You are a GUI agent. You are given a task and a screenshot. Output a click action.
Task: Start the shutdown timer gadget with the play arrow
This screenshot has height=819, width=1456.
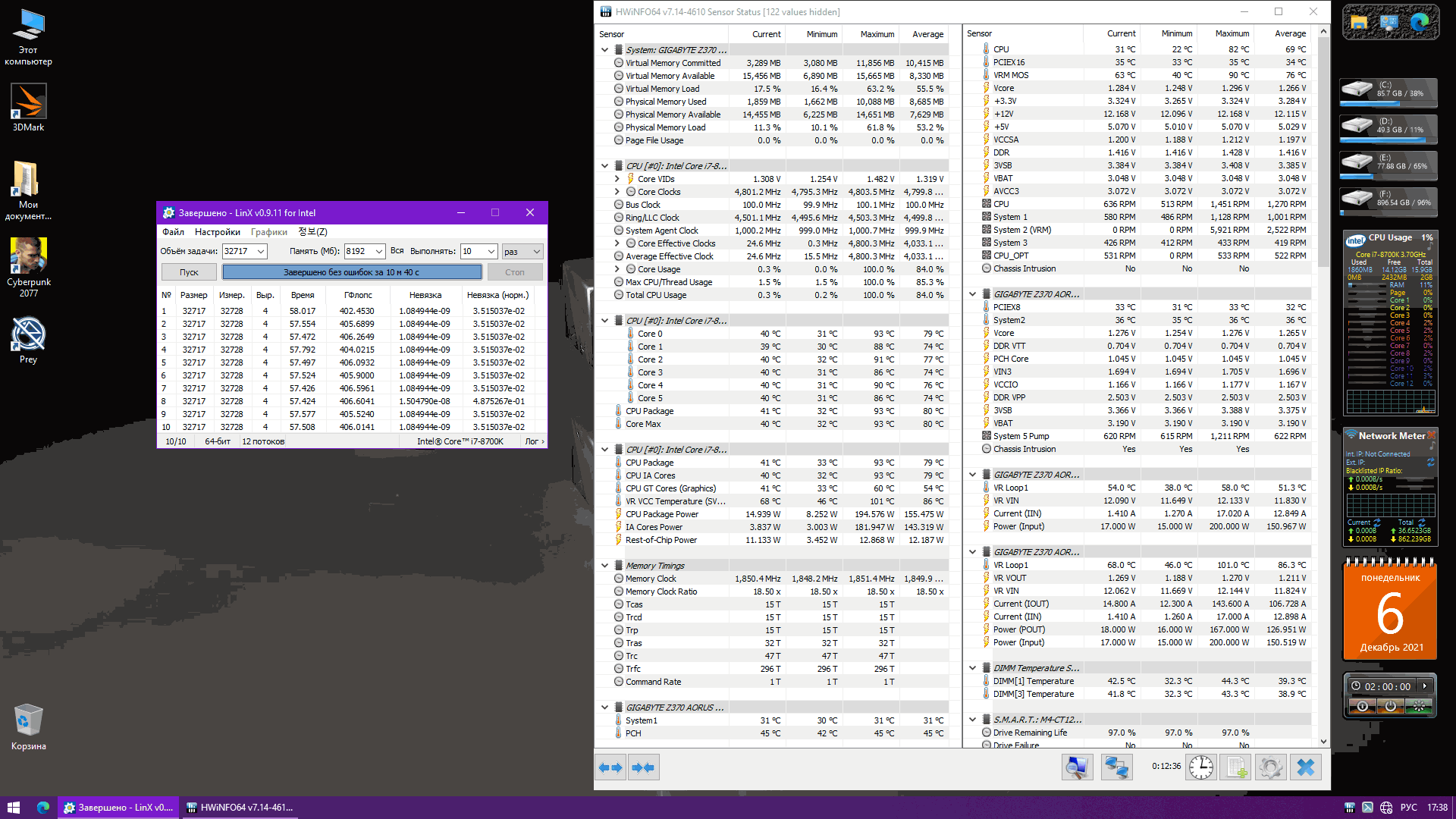pos(1425,686)
